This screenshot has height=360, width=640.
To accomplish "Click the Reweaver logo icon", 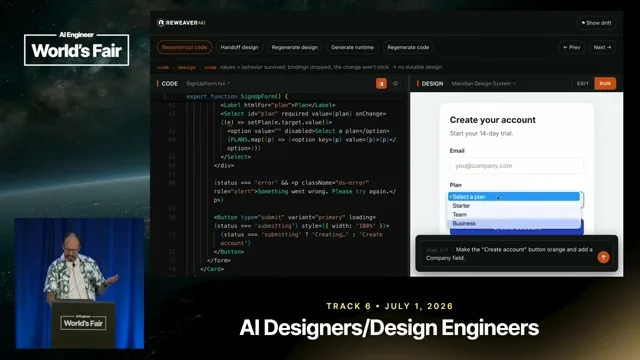I will point(161,22).
